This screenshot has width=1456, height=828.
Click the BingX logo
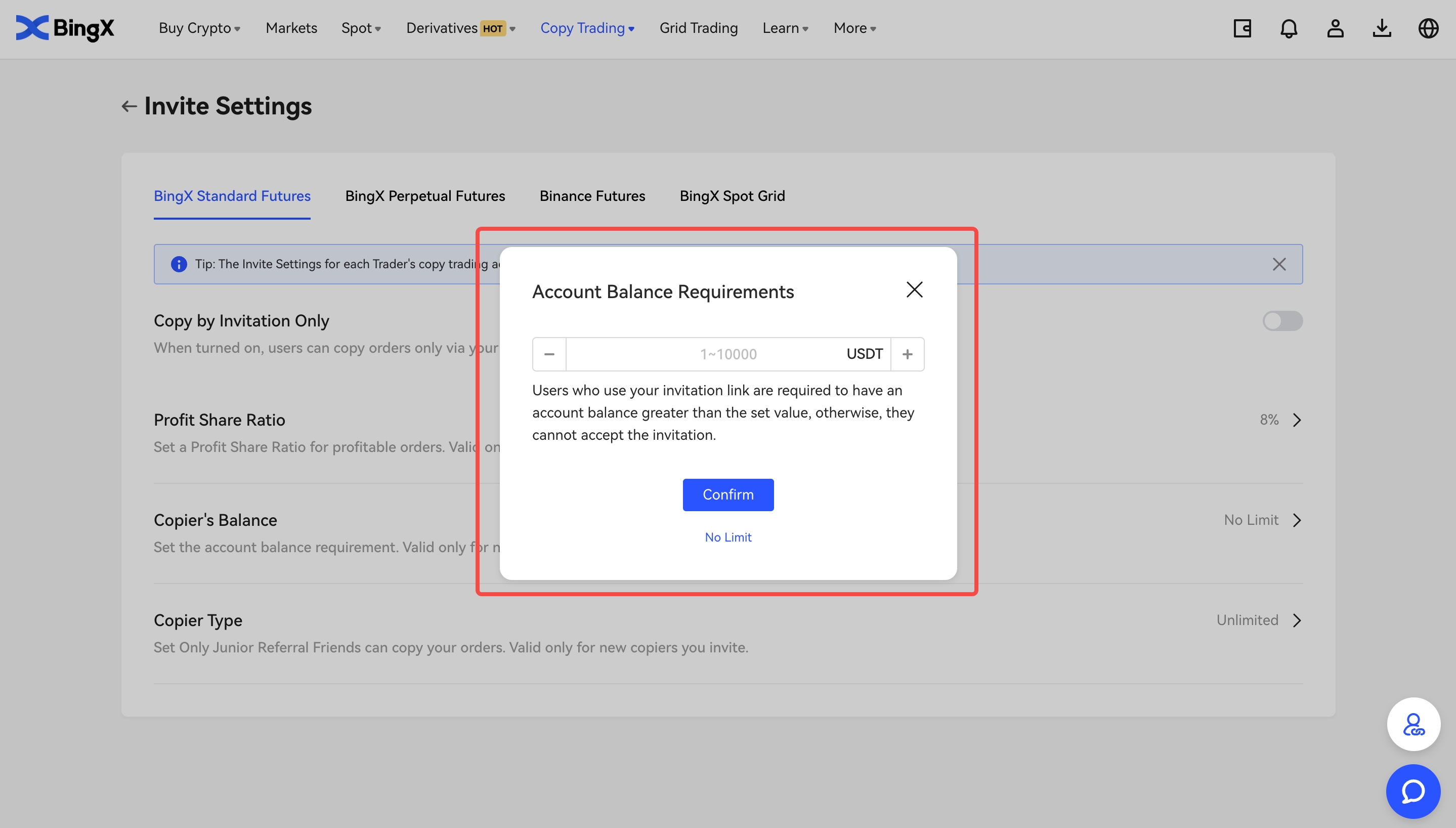tap(65, 28)
